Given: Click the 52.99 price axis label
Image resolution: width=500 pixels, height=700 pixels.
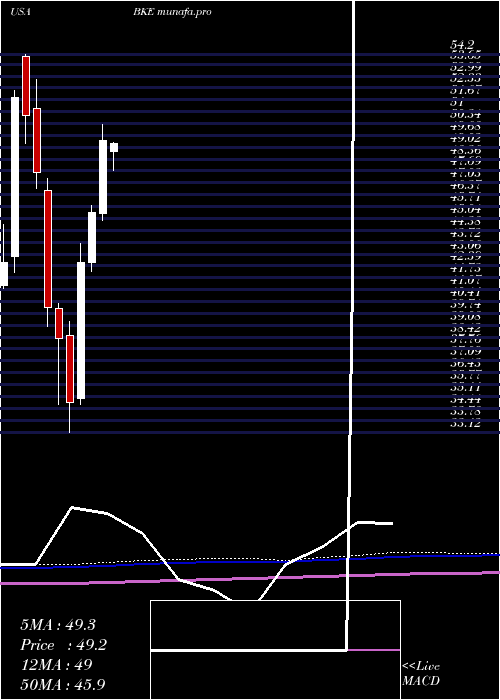Looking at the screenshot, I should [465, 68].
